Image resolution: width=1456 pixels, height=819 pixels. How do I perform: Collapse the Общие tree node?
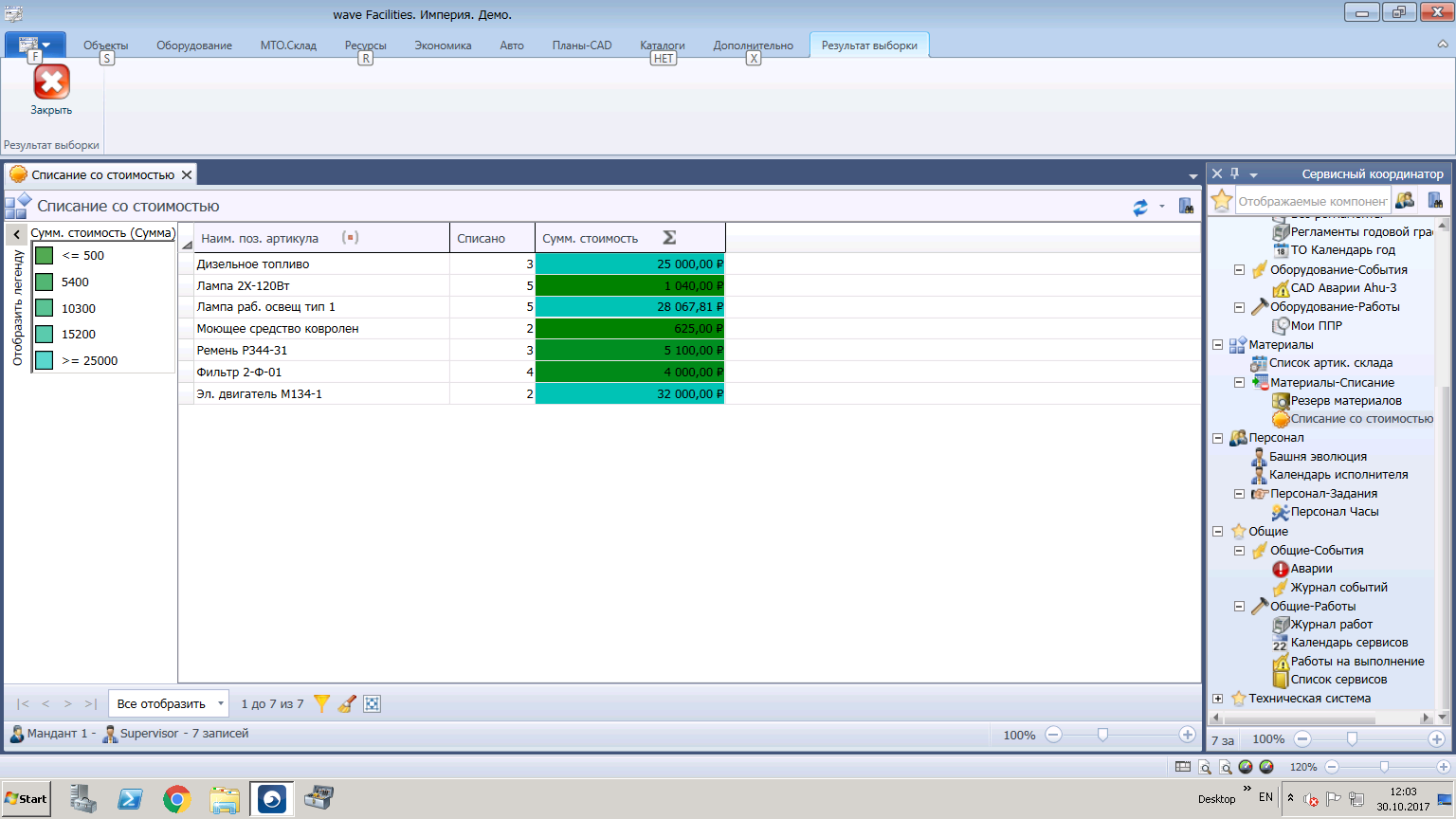(x=1218, y=532)
